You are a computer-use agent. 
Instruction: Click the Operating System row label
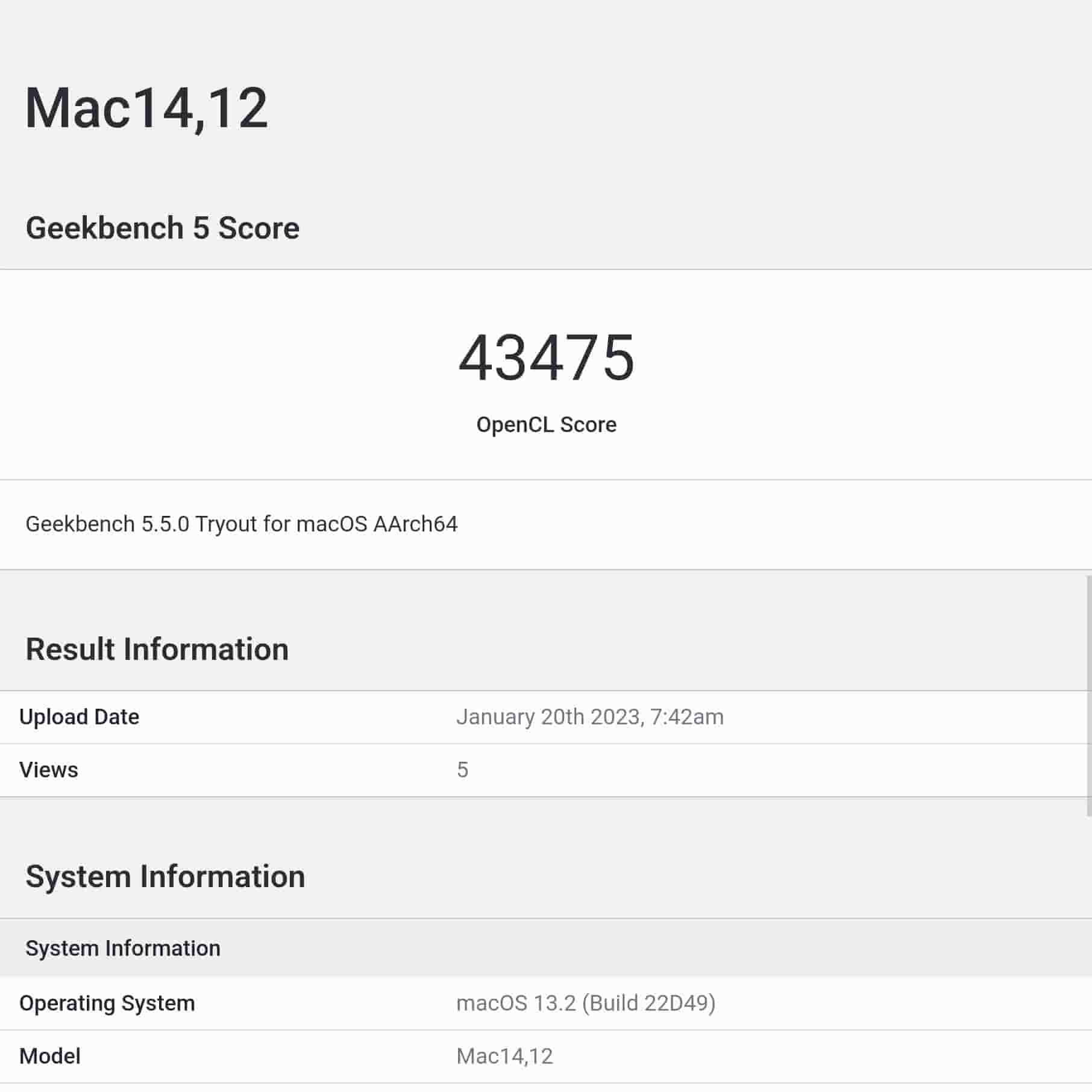(107, 1003)
